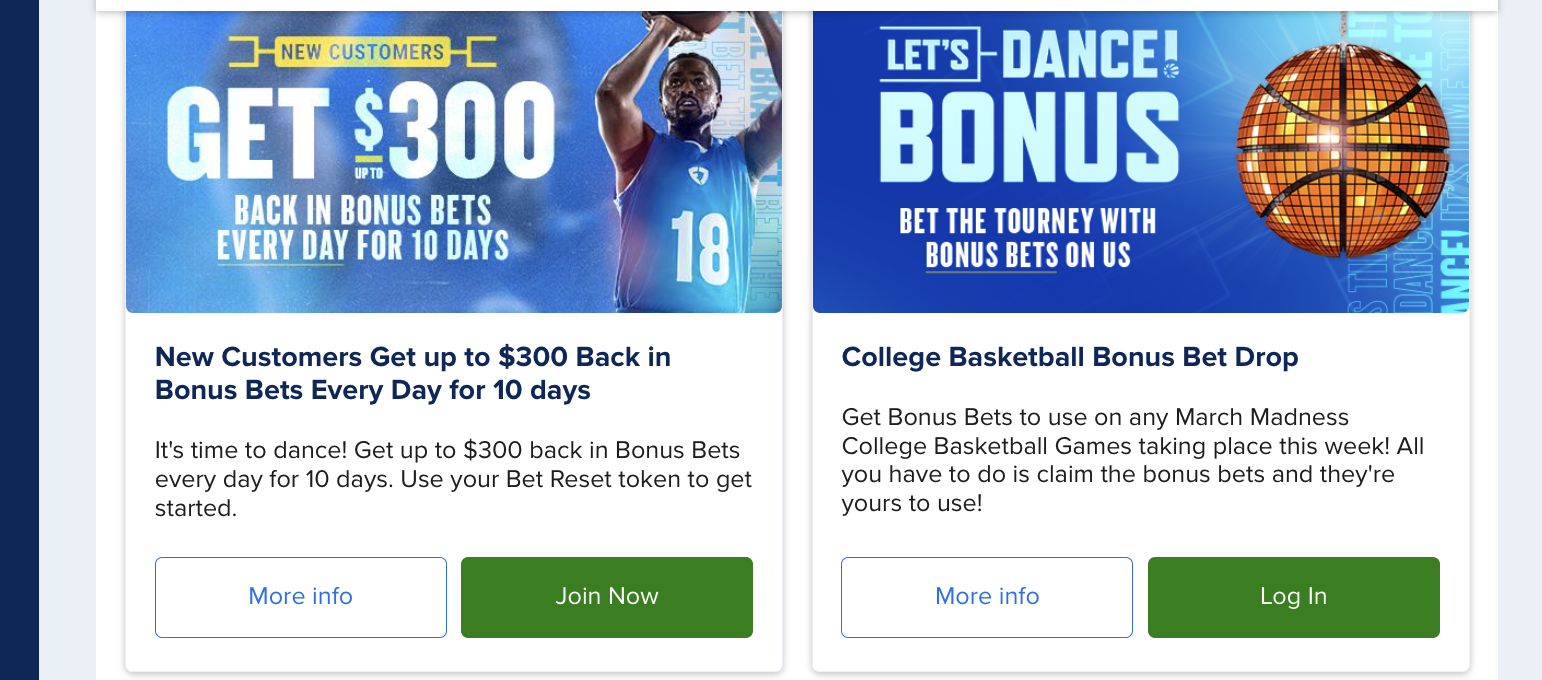Open More info for New Customers offer
This screenshot has height=680, width=1542.
tap(300, 597)
